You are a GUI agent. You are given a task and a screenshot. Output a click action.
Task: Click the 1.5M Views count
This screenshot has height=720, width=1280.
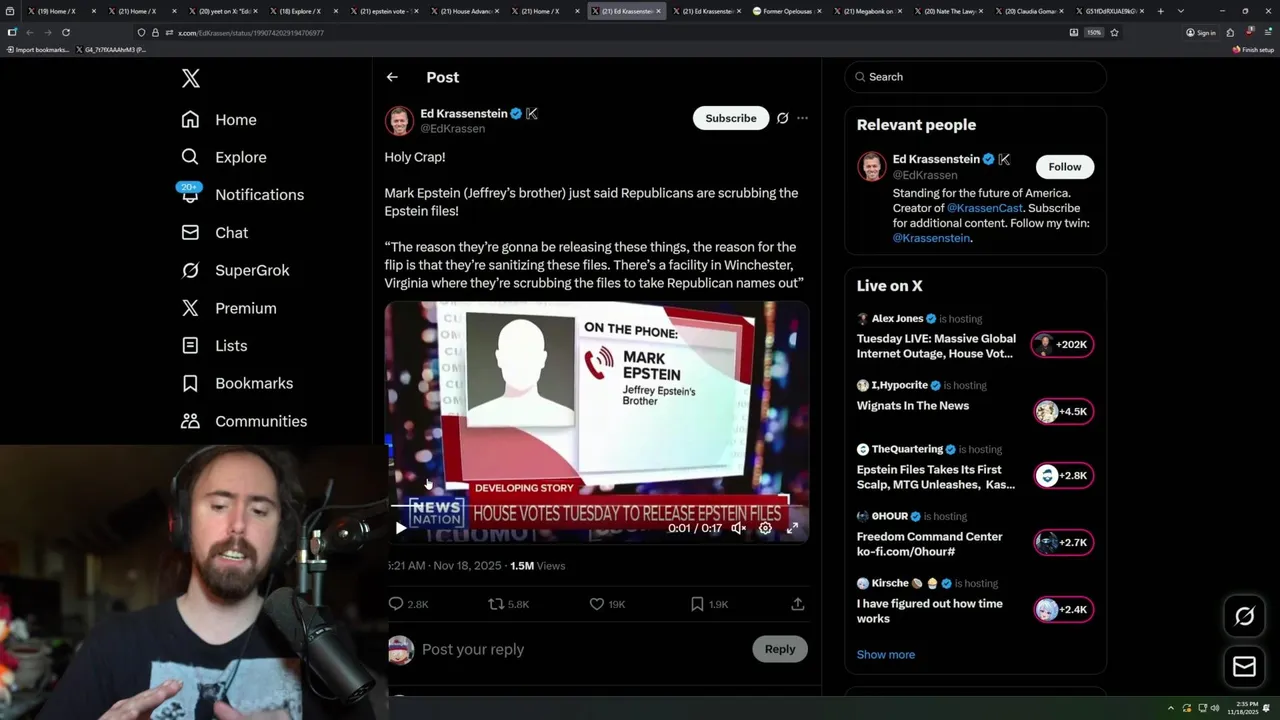click(537, 566)
